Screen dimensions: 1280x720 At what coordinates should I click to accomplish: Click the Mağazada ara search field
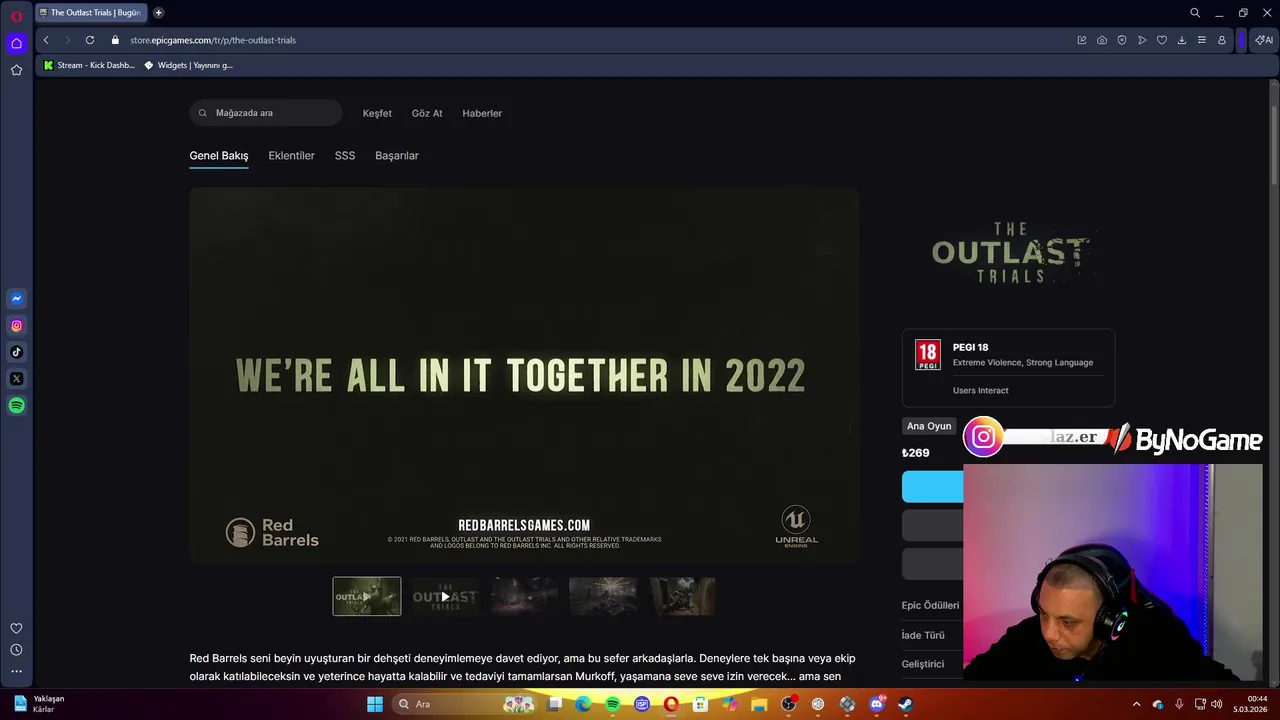point(266,113)
